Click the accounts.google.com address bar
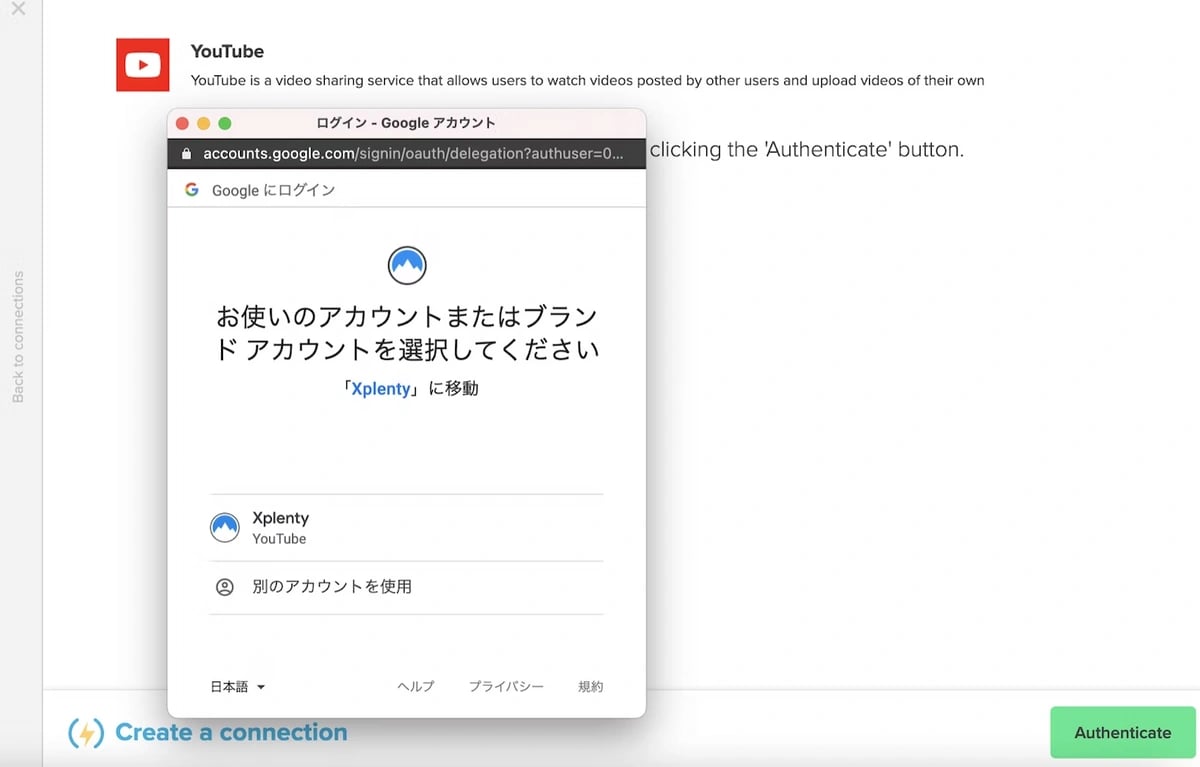Viewport: 1200px width, 767px height. (x=406, y=154)
